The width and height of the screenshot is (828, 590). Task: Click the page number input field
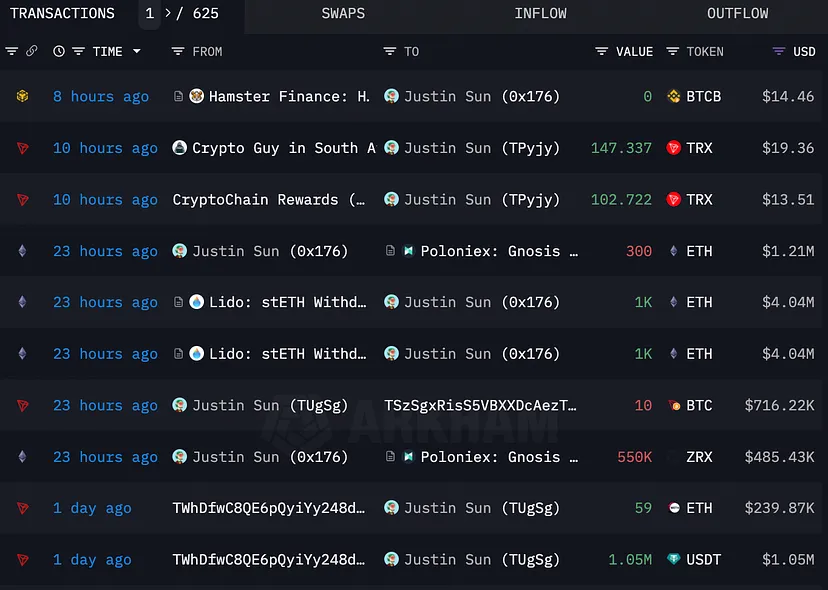(x=150, y=14)
